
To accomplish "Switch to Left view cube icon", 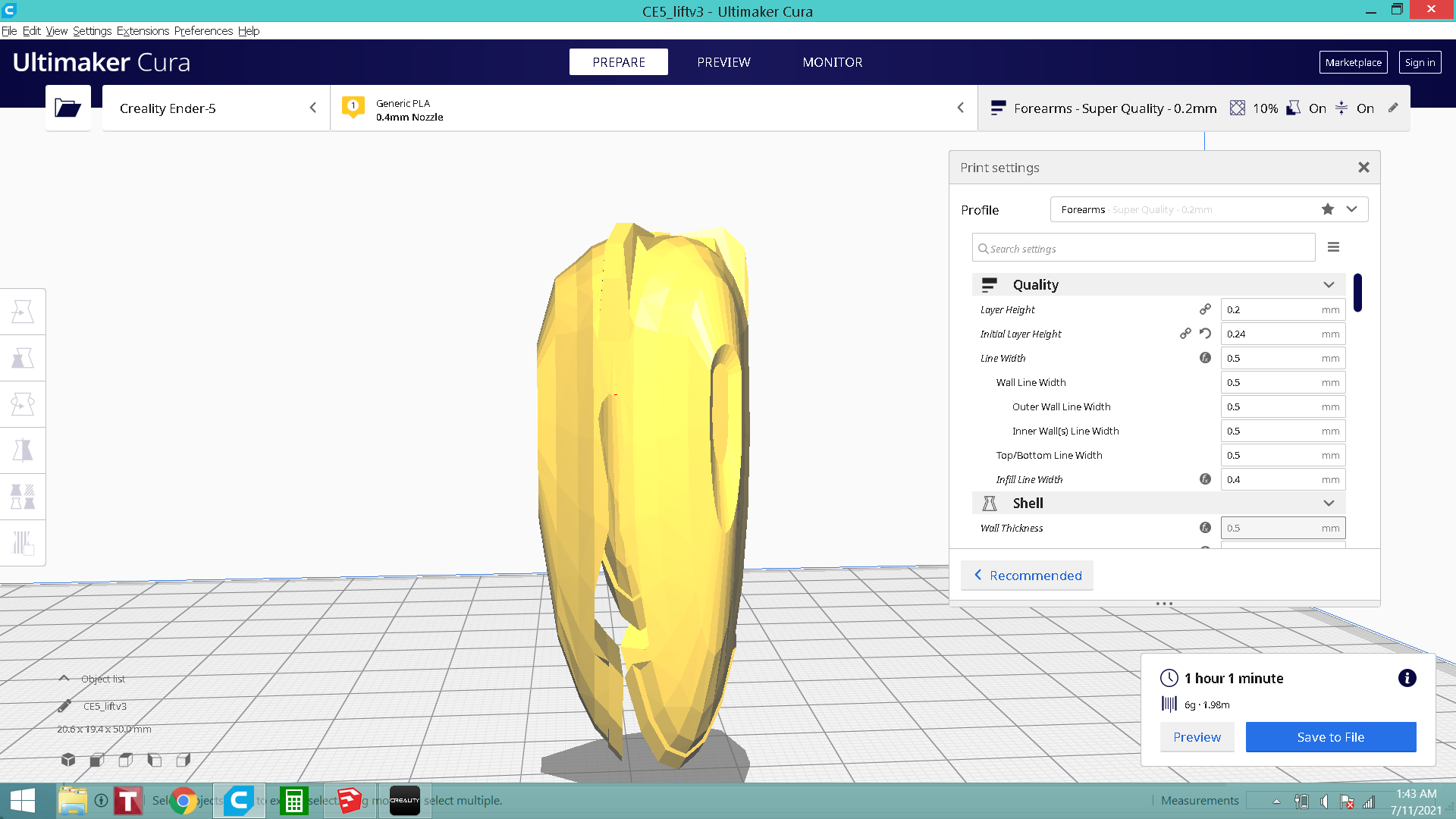I will click(x=155, y=759).
